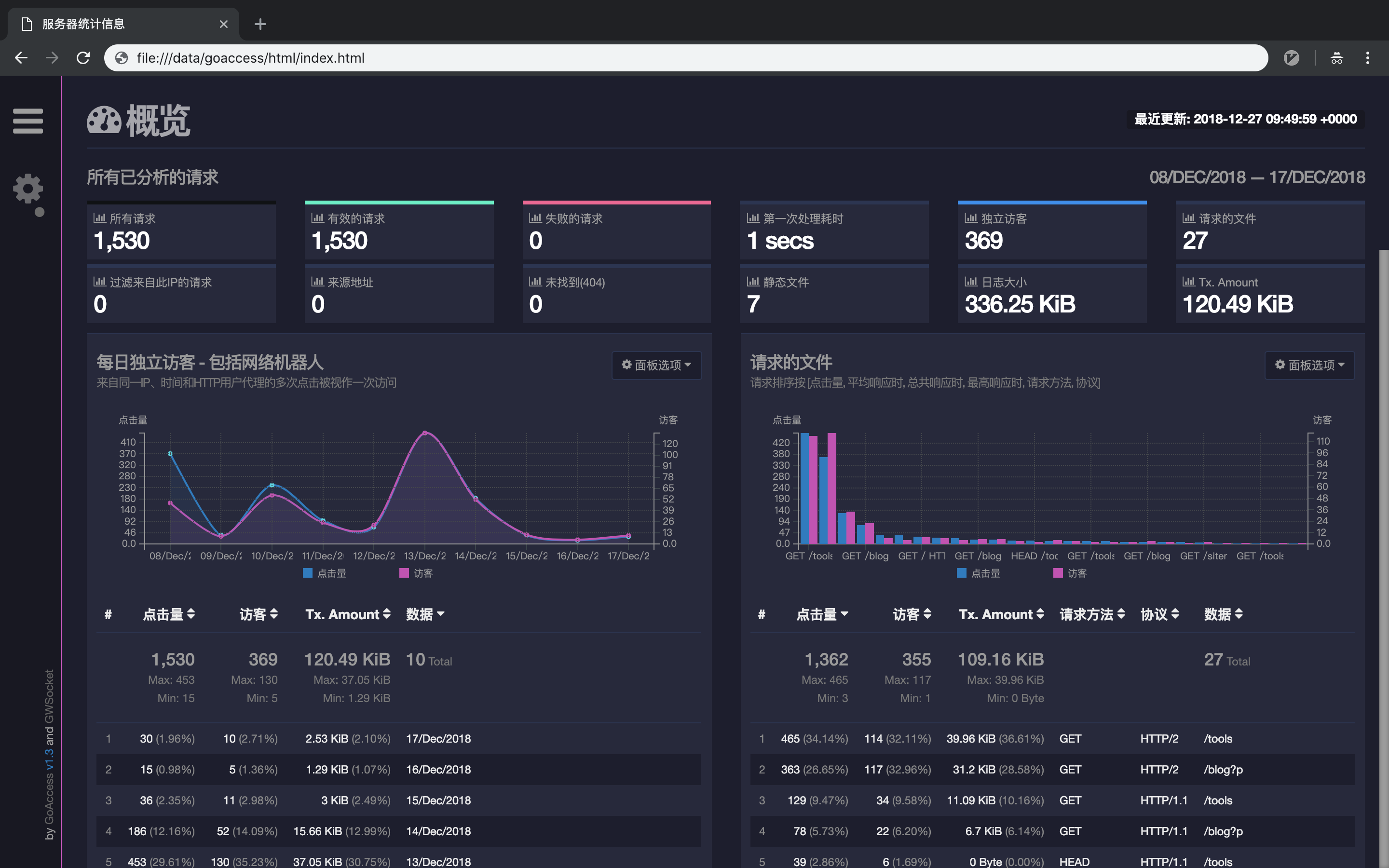Click the address bar URL field
This screenshot has height=868, width=1389.
(x=686, y=58)
